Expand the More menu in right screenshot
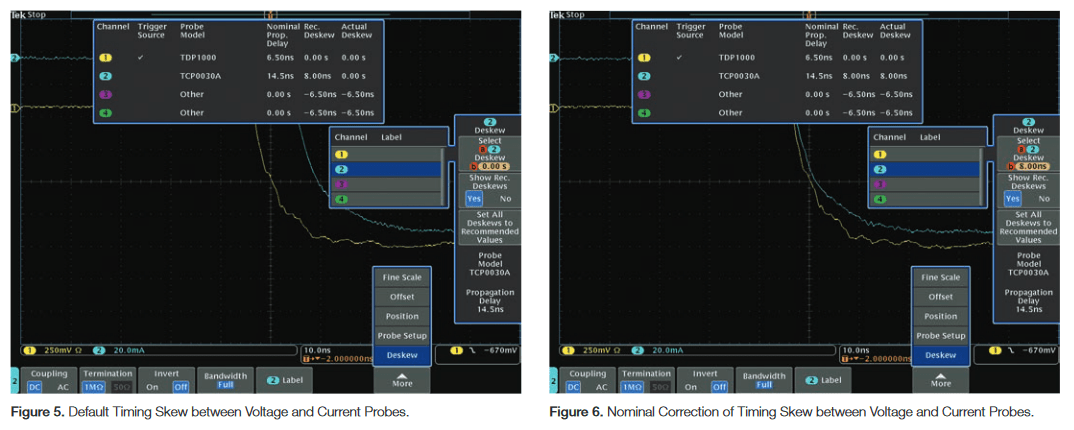Viewport: 1074px width, 430px height. point(940,380)
